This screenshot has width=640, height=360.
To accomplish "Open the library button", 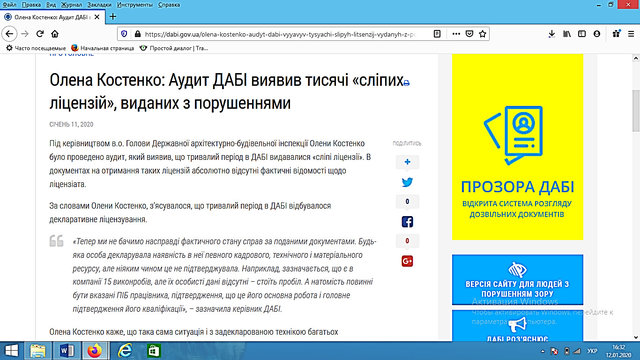I will (567, 34).
